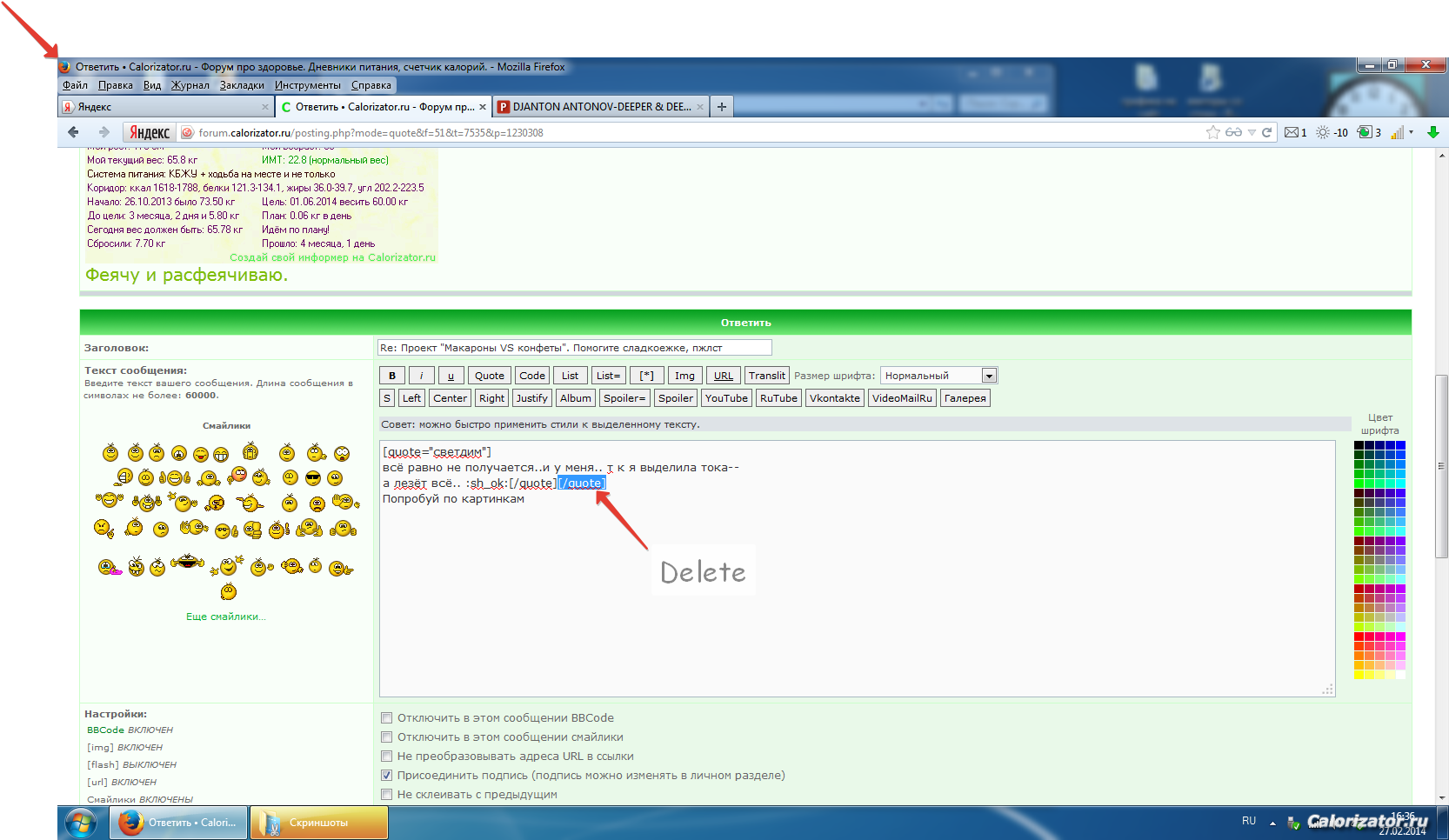1449x840 pixels.
Task: Click the Spoiler BBCode button
Action: 676,398
